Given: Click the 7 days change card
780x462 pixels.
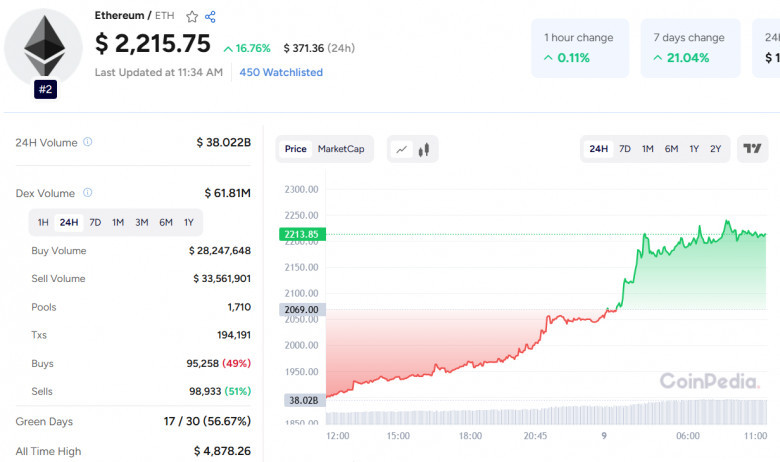Looking at the screenshot, I should (x=690, y=48).
